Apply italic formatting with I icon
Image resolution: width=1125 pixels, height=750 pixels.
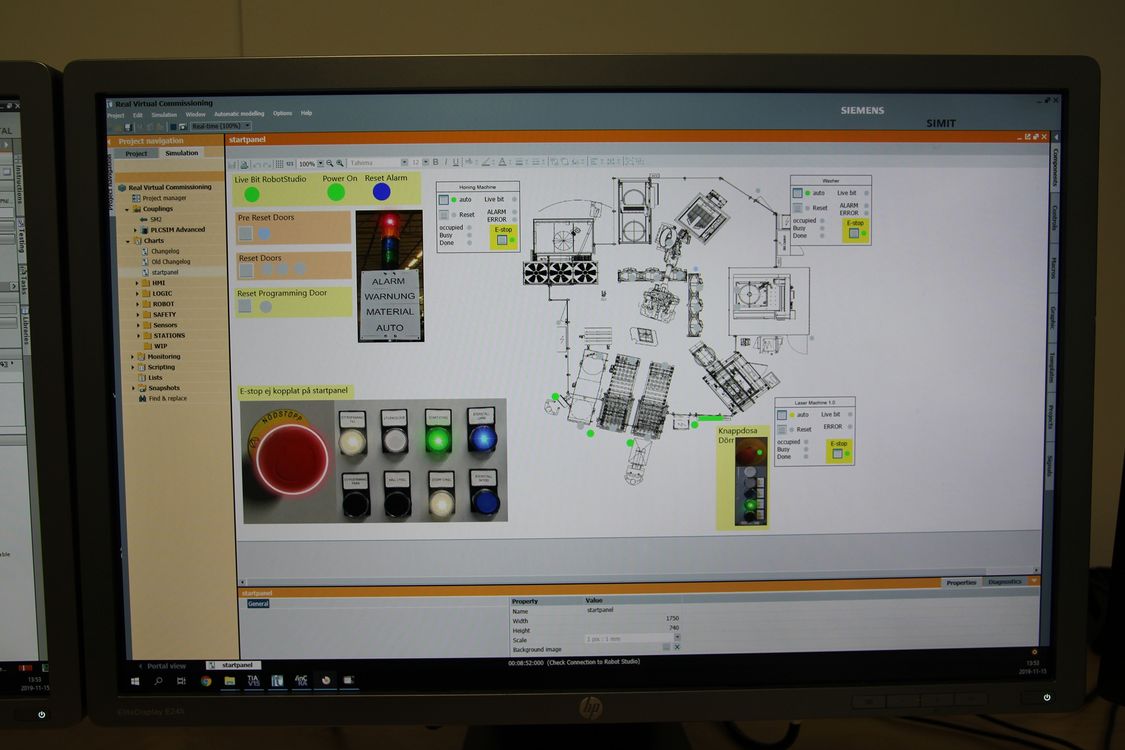pos(446,162)
